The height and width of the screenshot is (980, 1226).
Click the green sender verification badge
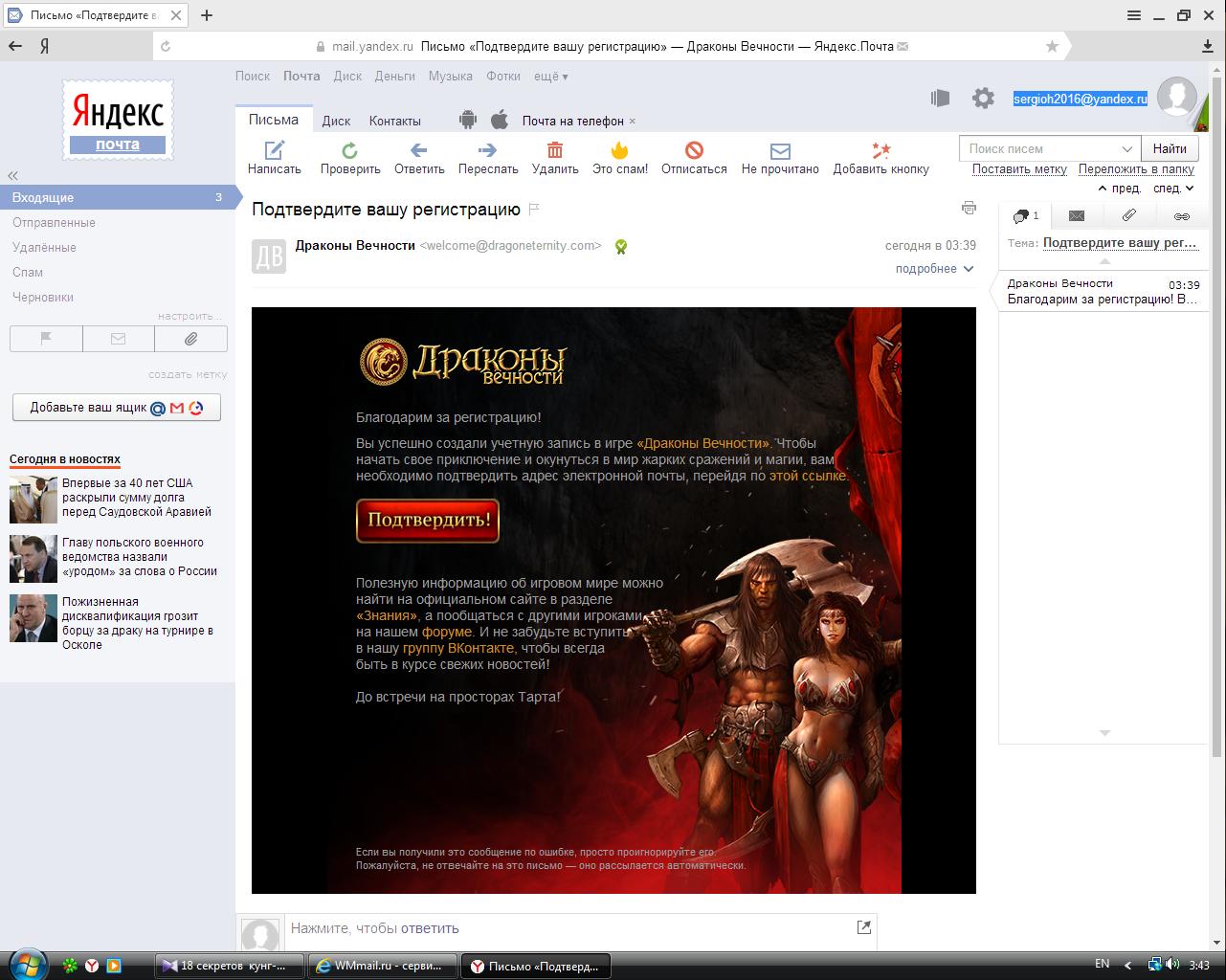point(621,247)
